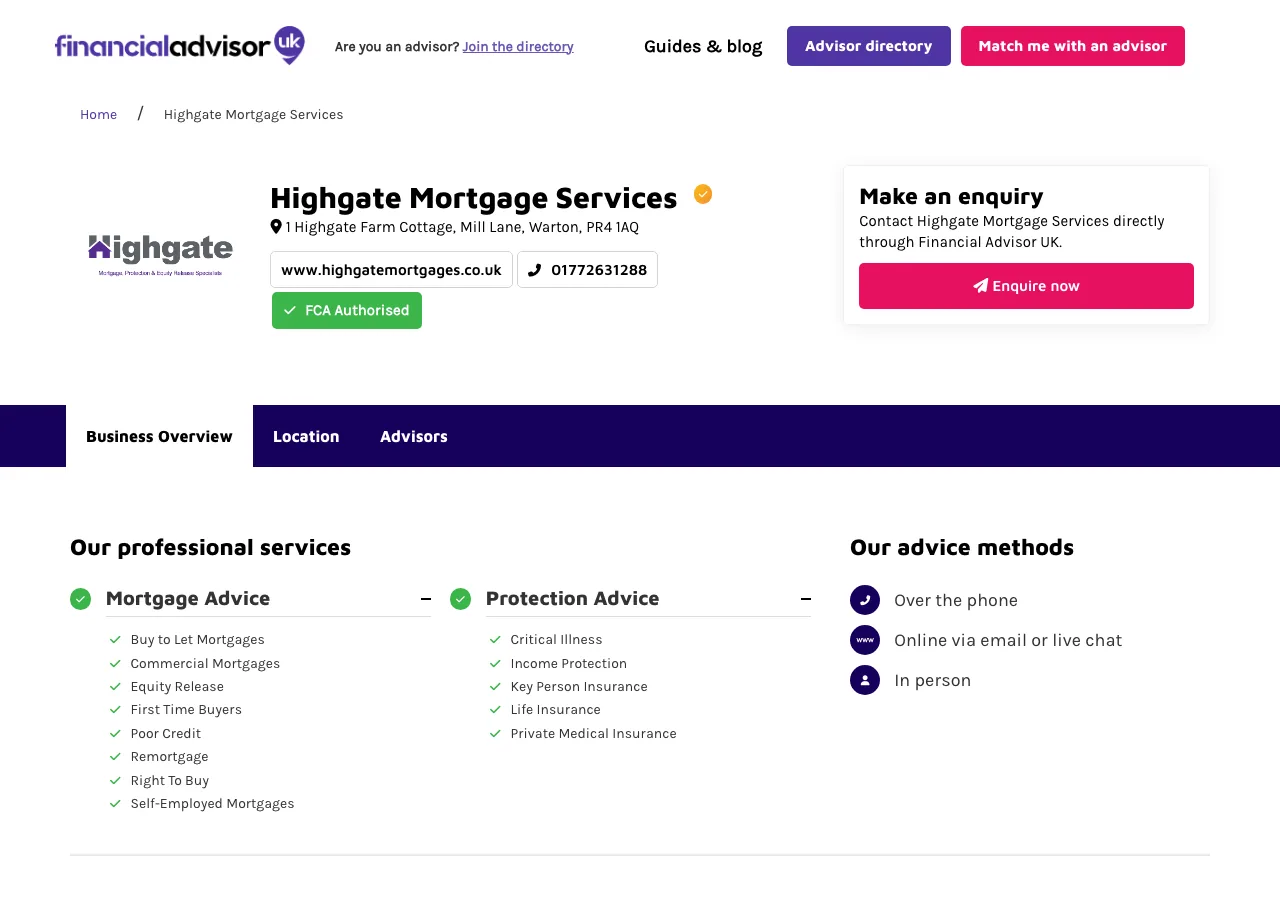
Task: Click the phone icon next to Over the phone
Action: click(x=864, y=600)
